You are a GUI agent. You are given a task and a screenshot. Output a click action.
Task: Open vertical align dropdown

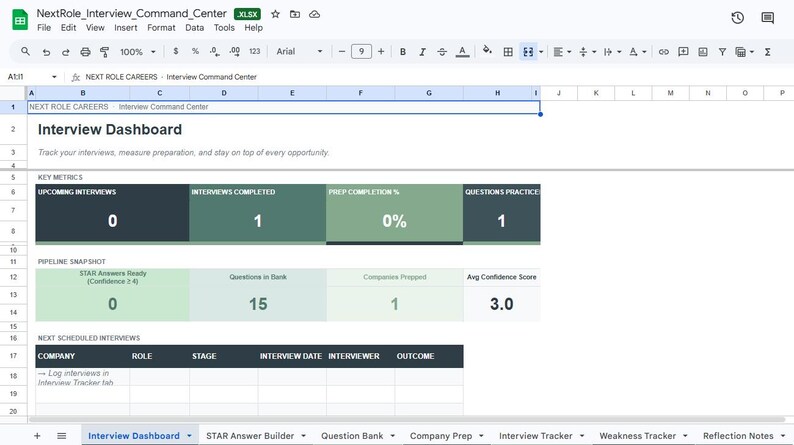pos(587,52)
